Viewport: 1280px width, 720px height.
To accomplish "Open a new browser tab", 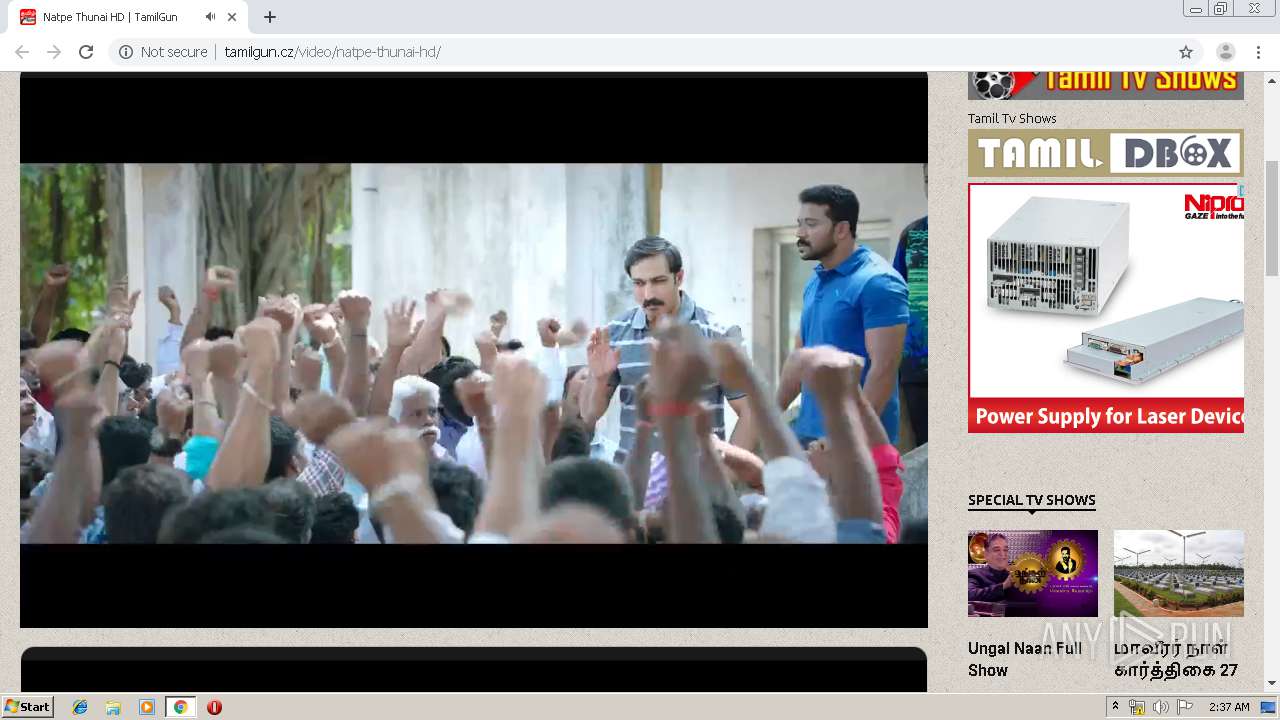I will tap(270, 17).
